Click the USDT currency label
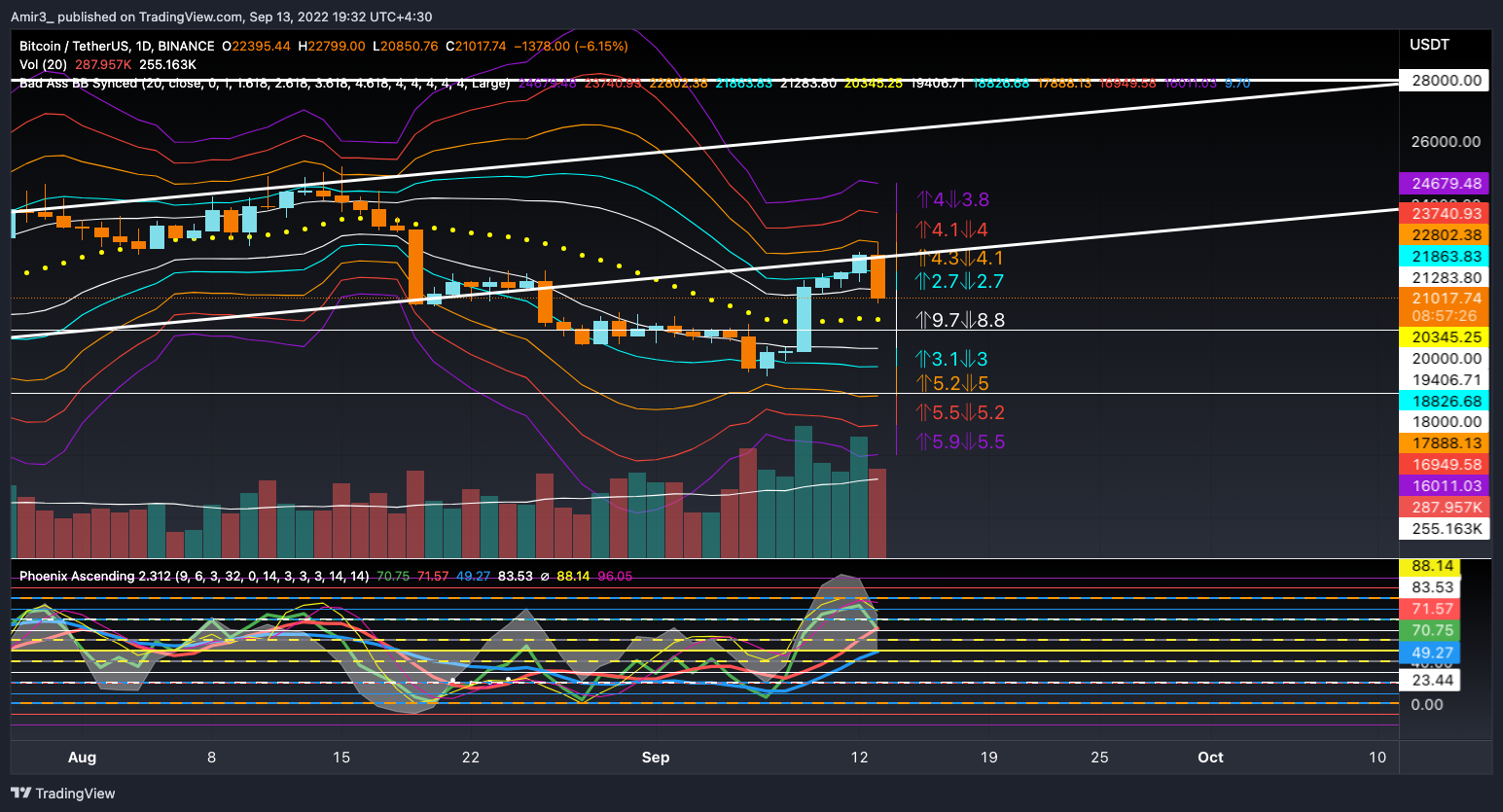Screen dimensions: 1503x812 (1429, 45)
